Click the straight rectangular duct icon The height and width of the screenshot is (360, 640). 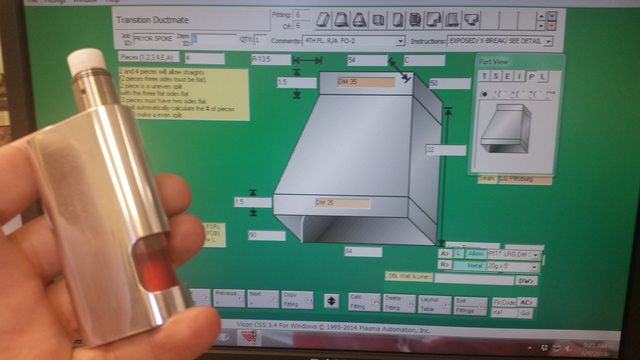click(x=398, y=20)
